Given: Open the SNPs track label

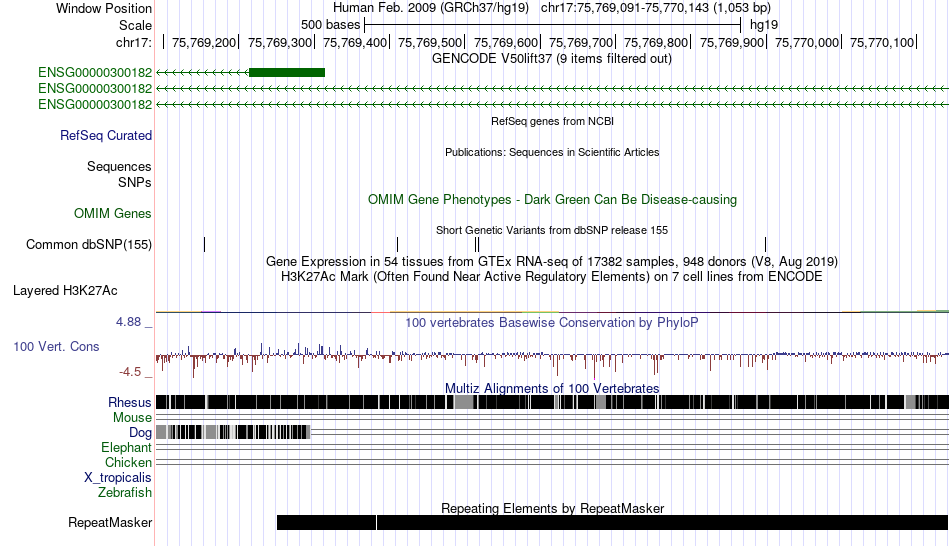Looking at the screenshot, I should [x=135, y=182].
